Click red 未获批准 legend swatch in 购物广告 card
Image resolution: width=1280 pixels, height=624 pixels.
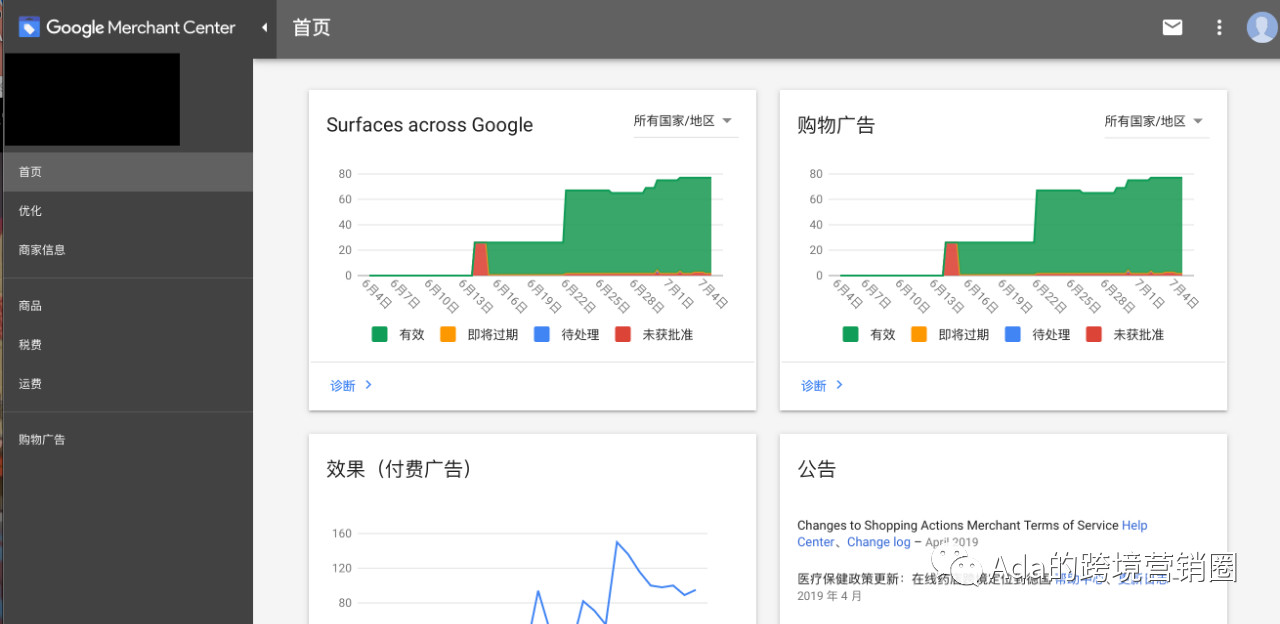pos(1093,335)
